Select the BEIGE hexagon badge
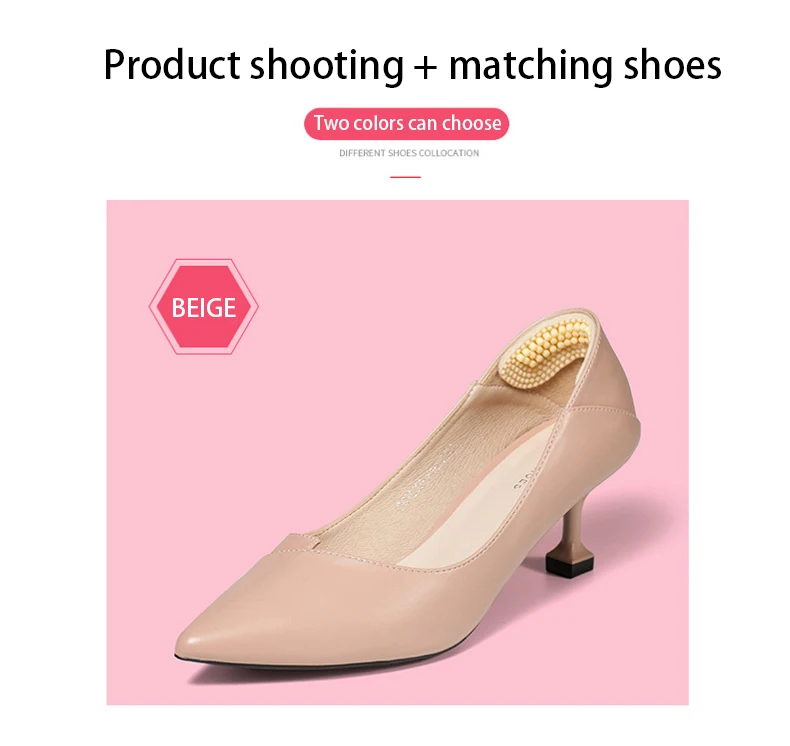Screen dimensions: 790x746 click(x=204, y=307)
